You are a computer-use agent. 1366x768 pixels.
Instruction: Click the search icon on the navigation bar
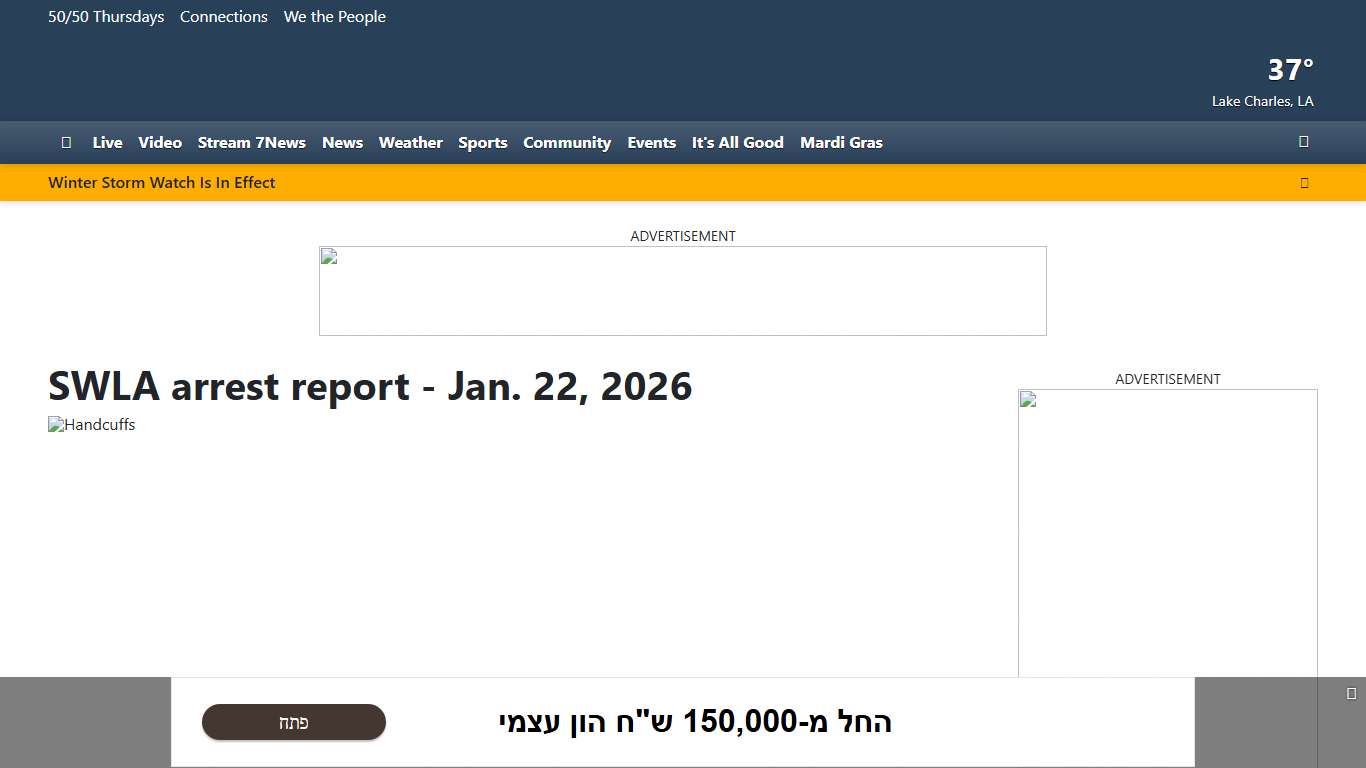click(1303, 142)
